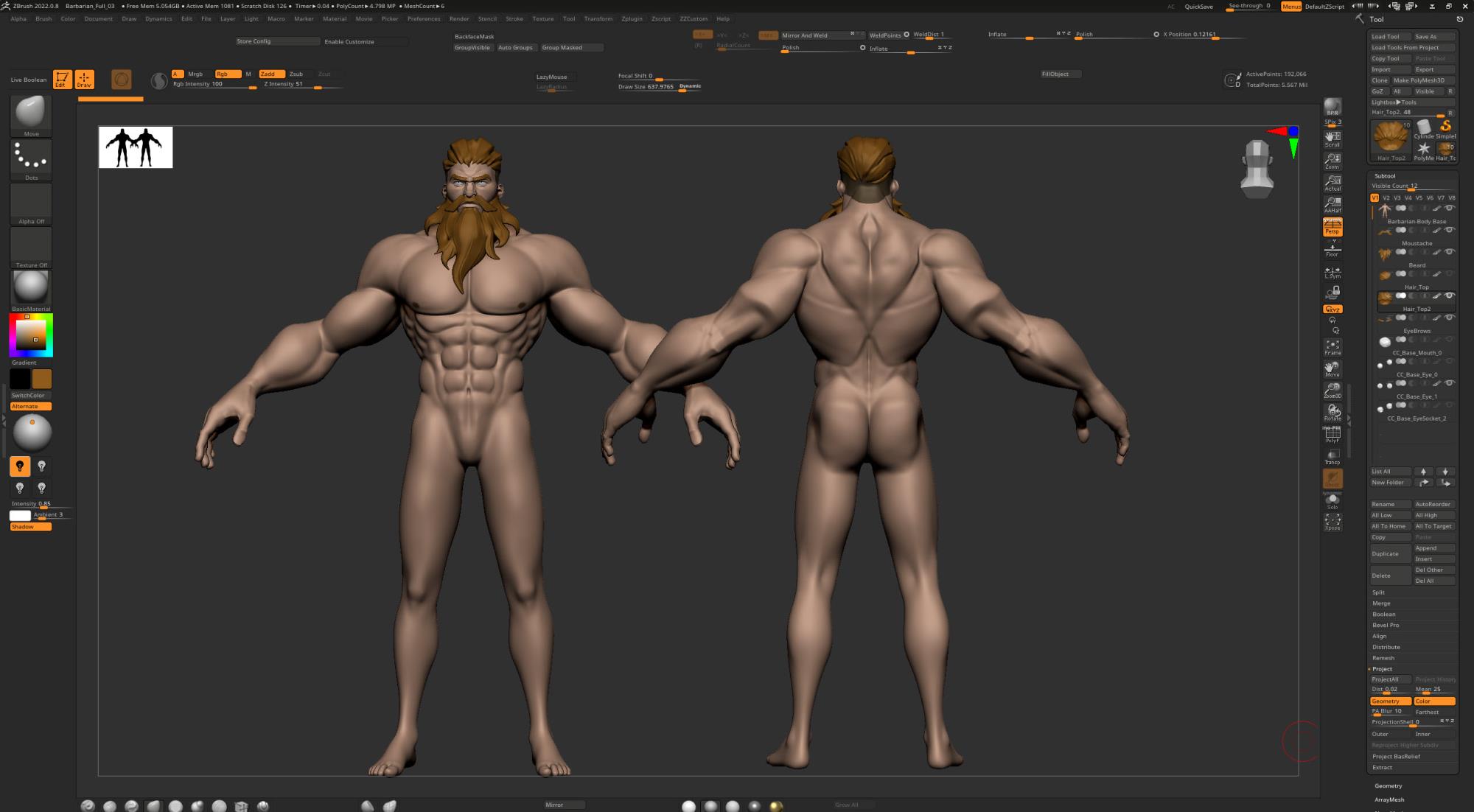
Task: Click the Rotate view icon
Action: pyautogui.click(x=1332, y=412)
